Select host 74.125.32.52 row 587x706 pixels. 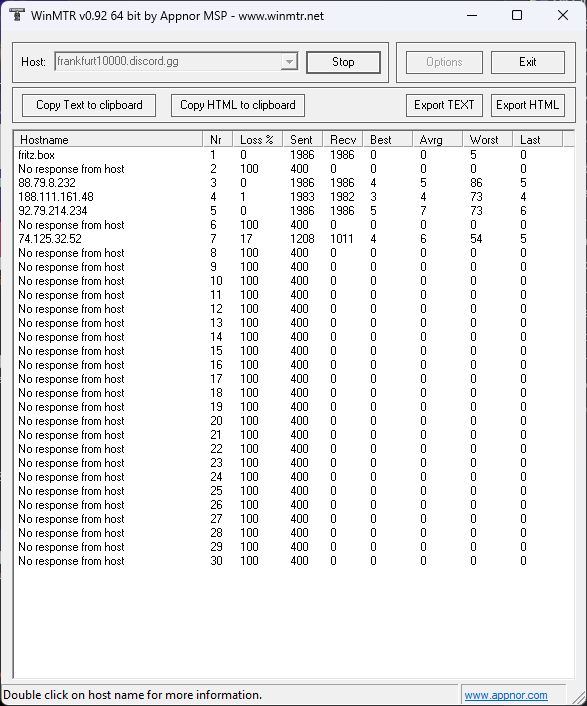point(294,239)
